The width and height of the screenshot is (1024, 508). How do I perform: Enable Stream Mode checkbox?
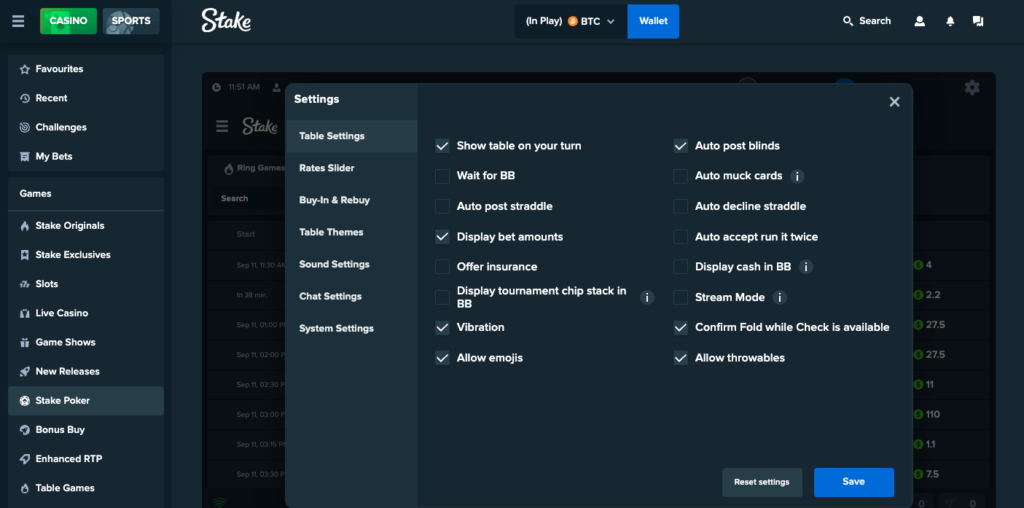tap(680, 297)
